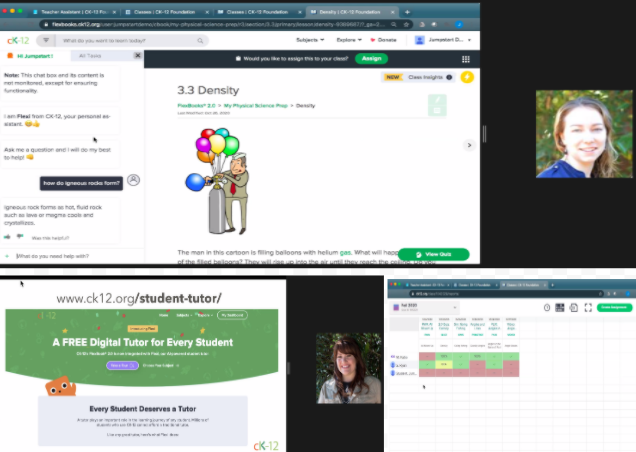The height and width of the screenshot is (452, 636).
Task: Open the Fall 2020 class dropdown in reports window
Action: (x=424, y=307)
